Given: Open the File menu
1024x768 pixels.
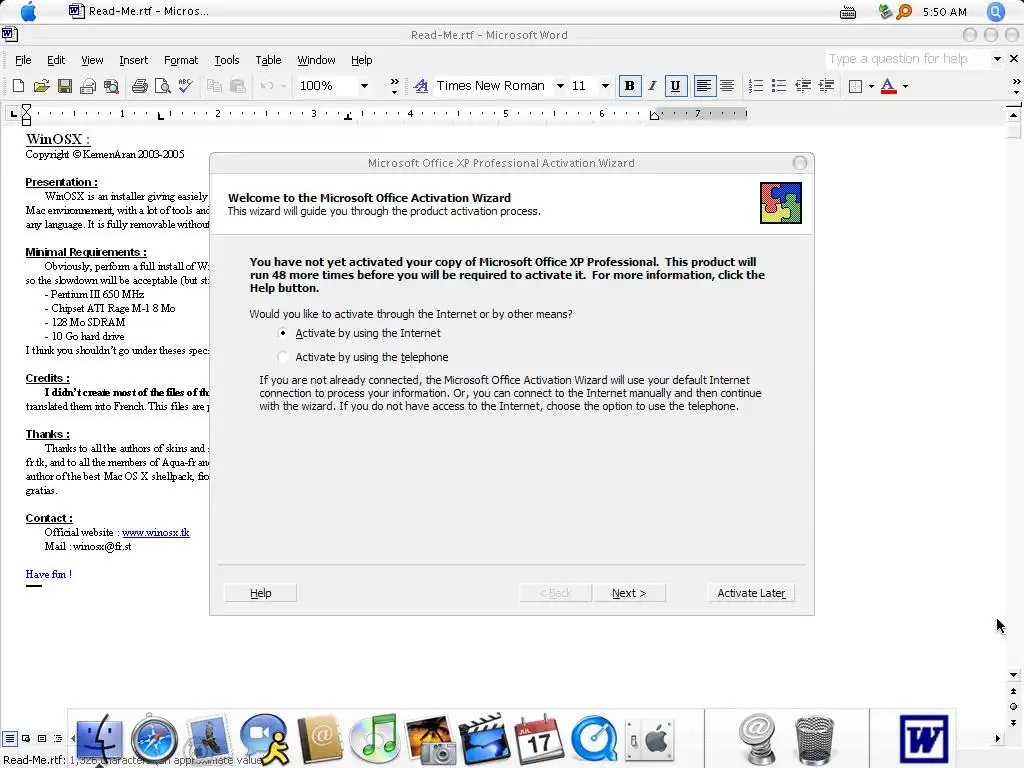Looking at the screenshot, I should pyautogui.click(x=23, y=60).
